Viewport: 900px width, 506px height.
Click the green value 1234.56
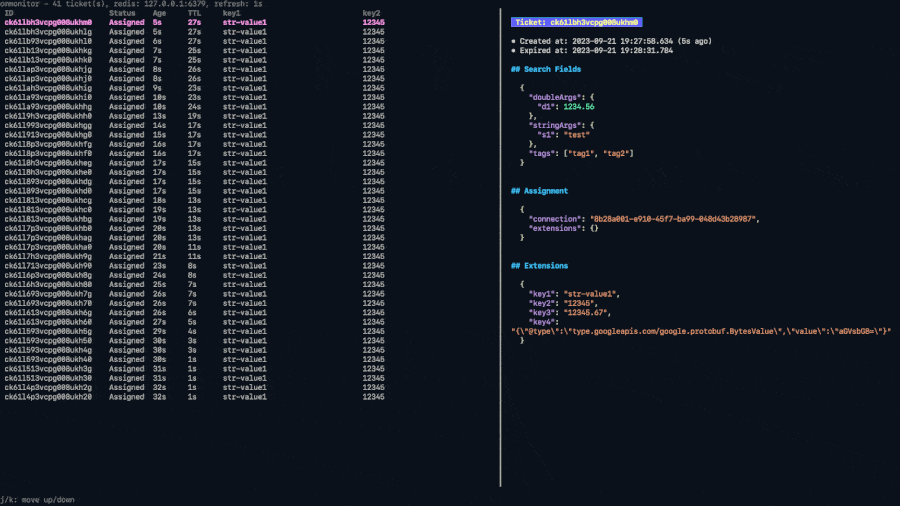[x=579, y=107]
